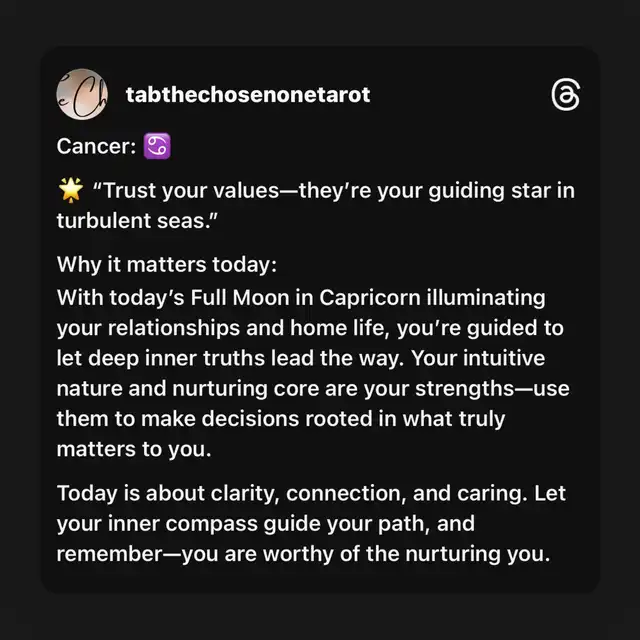Click the Cancer zodiac emoji
The image size is (640, 640).
(x=157, y=146)
